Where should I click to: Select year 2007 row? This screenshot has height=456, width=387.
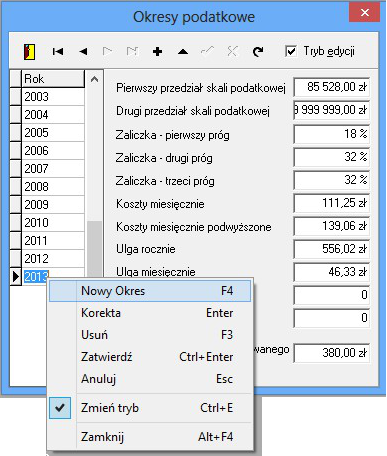pos(53,169)
